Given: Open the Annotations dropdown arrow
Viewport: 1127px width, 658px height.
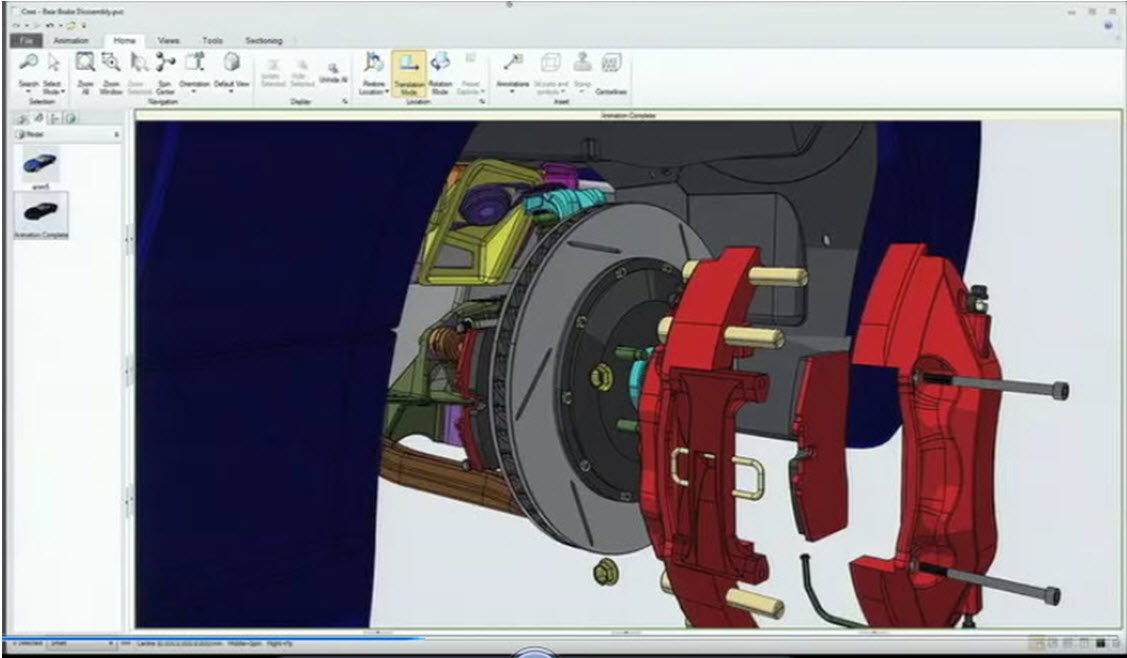Looking at the screenshot, I should (x=512, y=92).
